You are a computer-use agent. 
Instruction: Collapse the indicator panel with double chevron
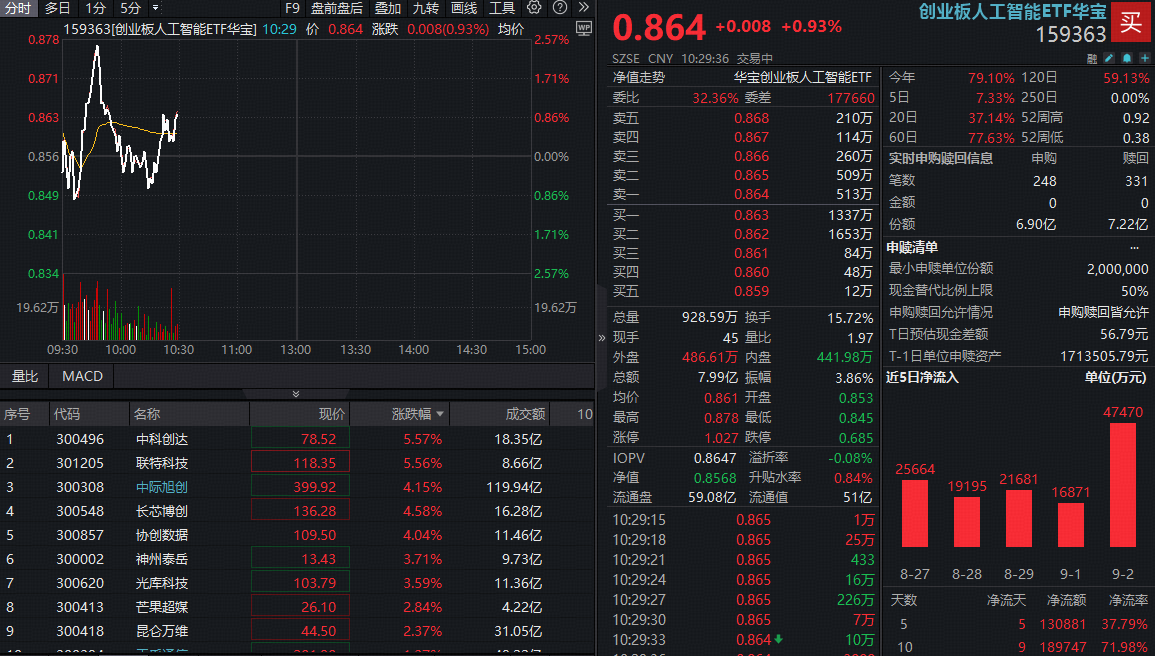pos(295,394)
